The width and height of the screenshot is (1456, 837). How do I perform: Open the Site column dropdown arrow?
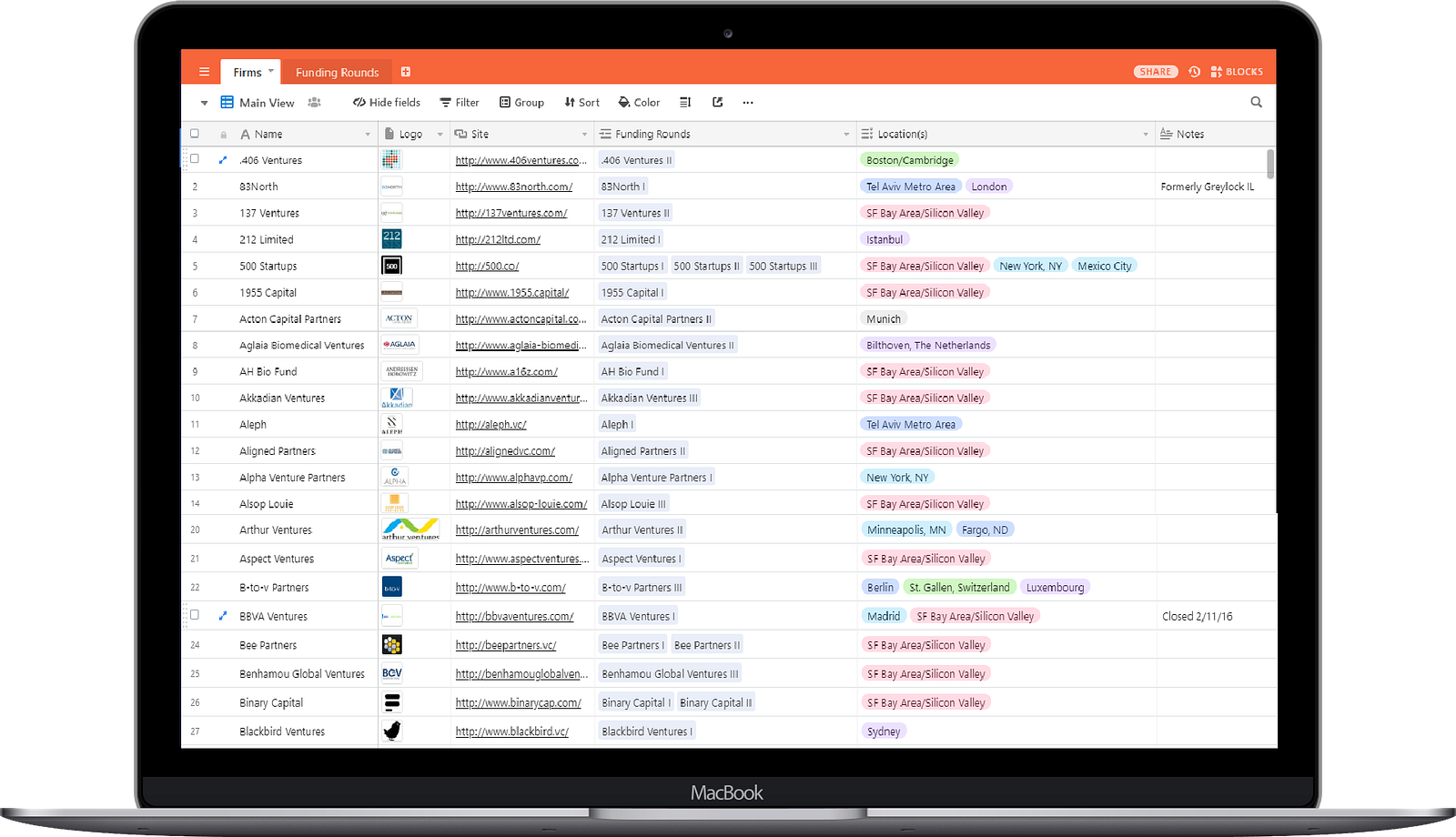coord(585,135)
